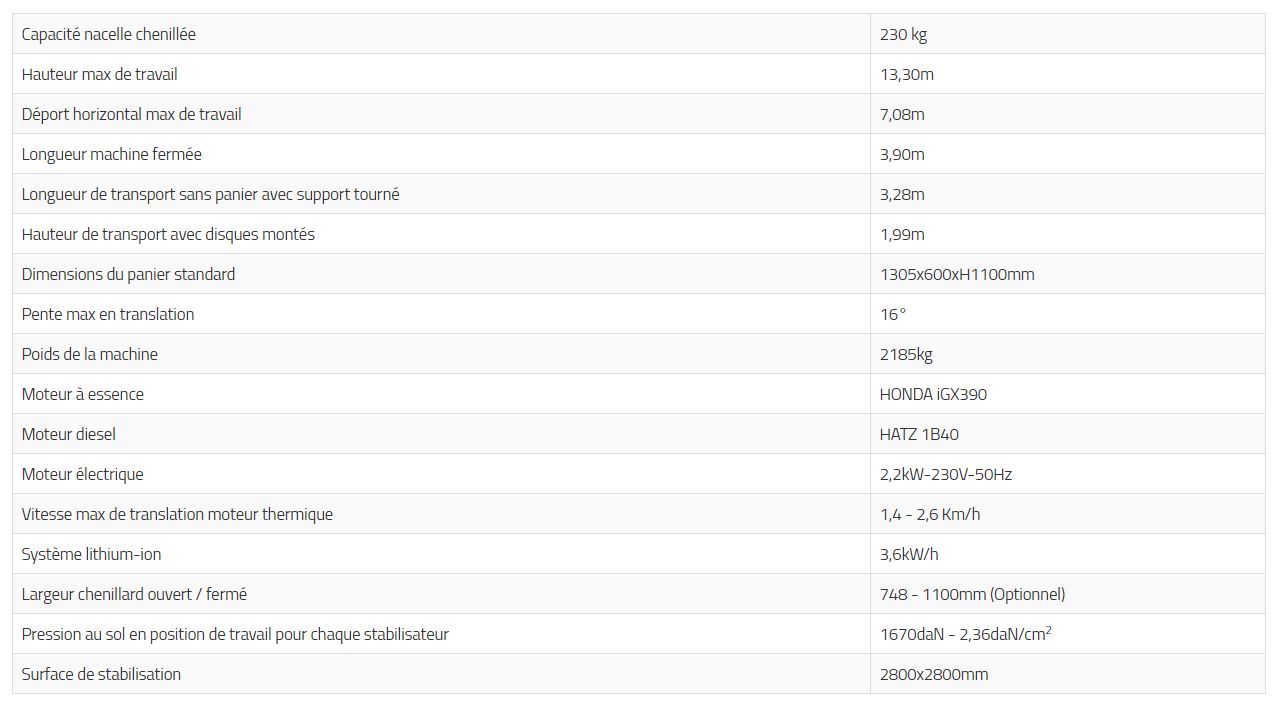Viewport: 1279px width, 708px height.
Task: Select the HONDA iGX390 engine value
Action: click(933, 394)
